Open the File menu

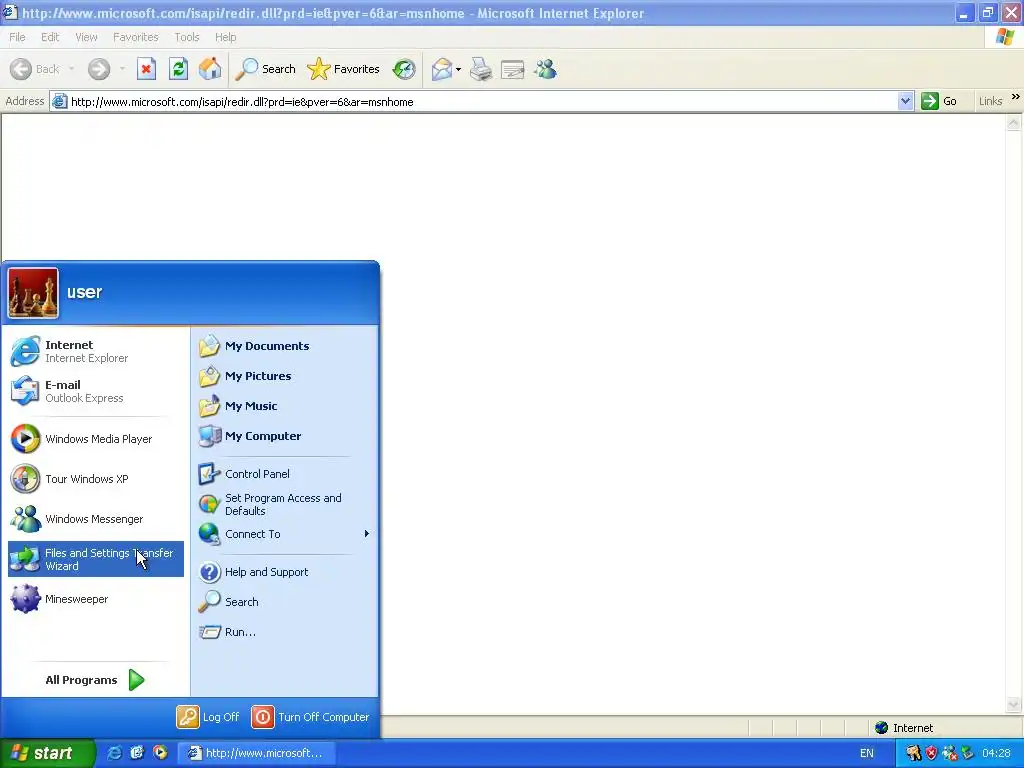pos(18,37)
